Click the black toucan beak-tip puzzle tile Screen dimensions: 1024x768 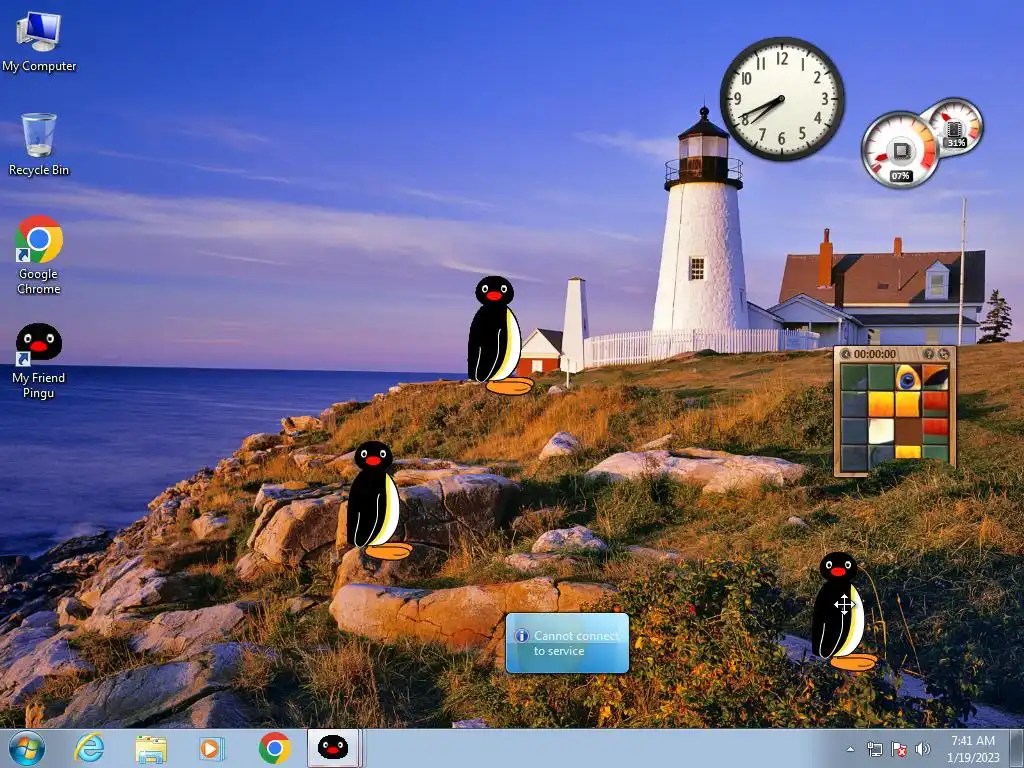(935, 377)
